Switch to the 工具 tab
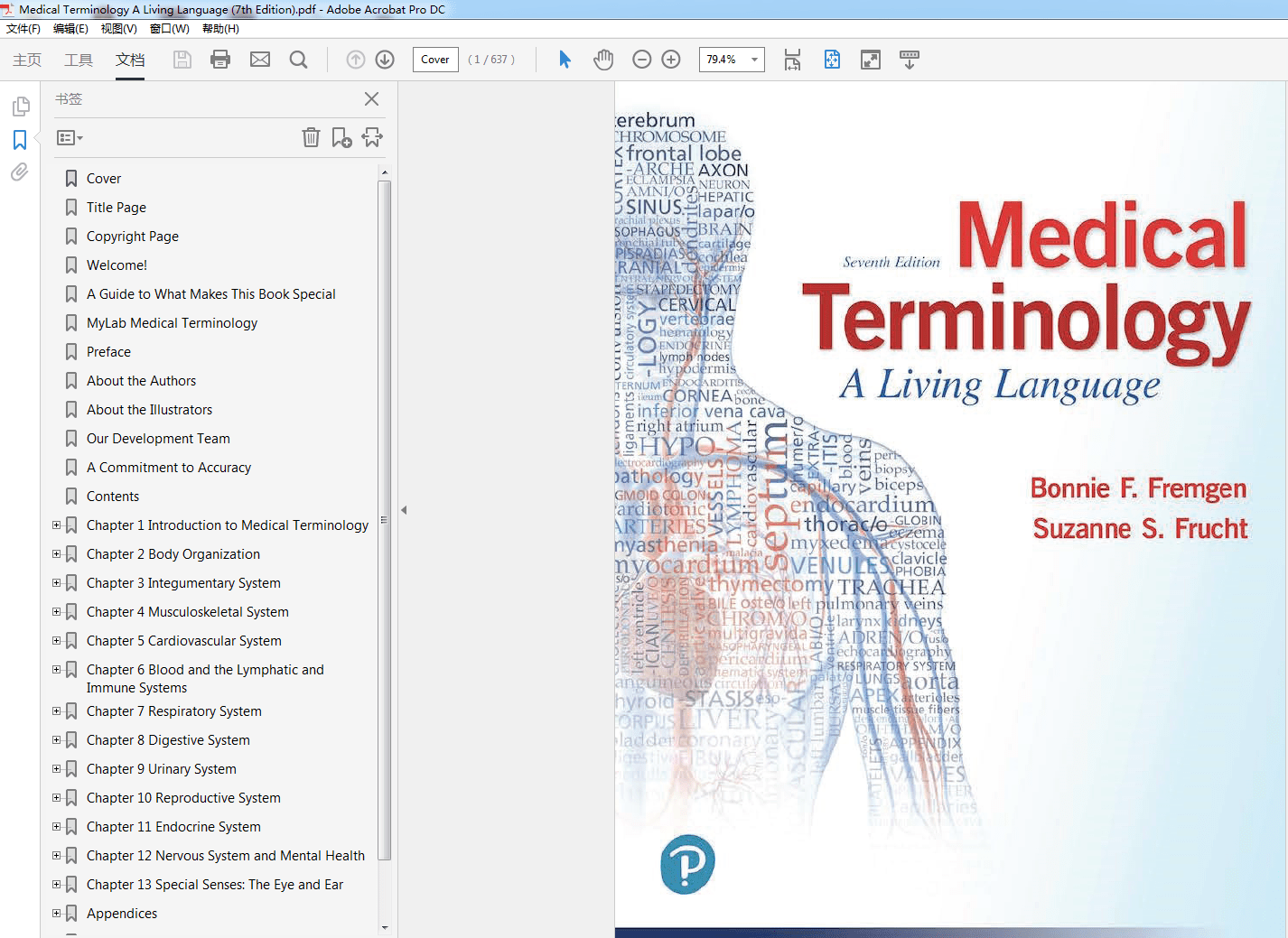Viewport: 1288px width, 938px height. tap(78, 60)
